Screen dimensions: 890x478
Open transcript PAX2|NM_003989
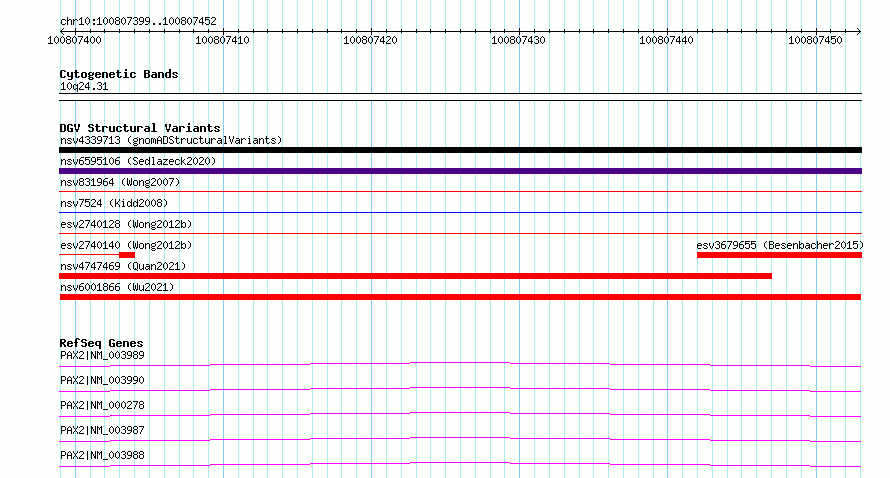(x=102, y=355)
